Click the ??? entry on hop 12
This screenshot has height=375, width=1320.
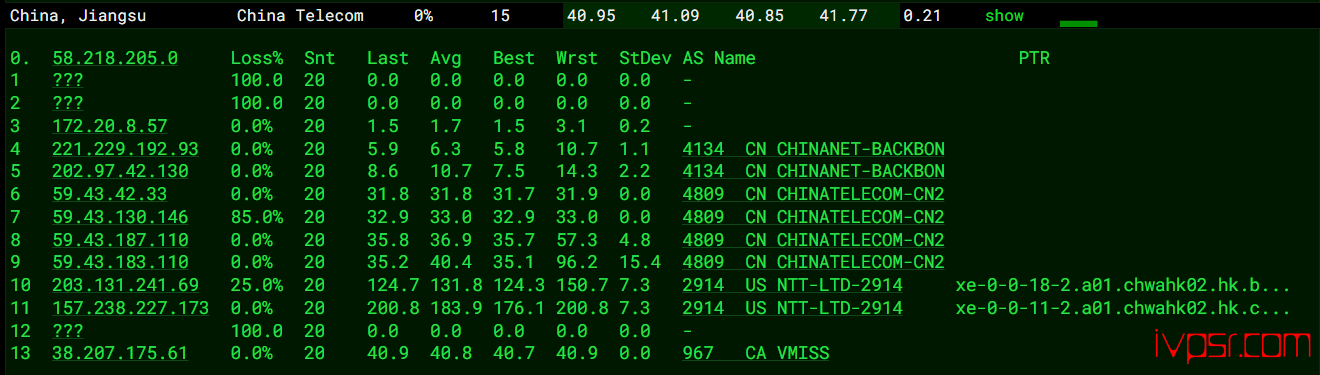point(68,330)
